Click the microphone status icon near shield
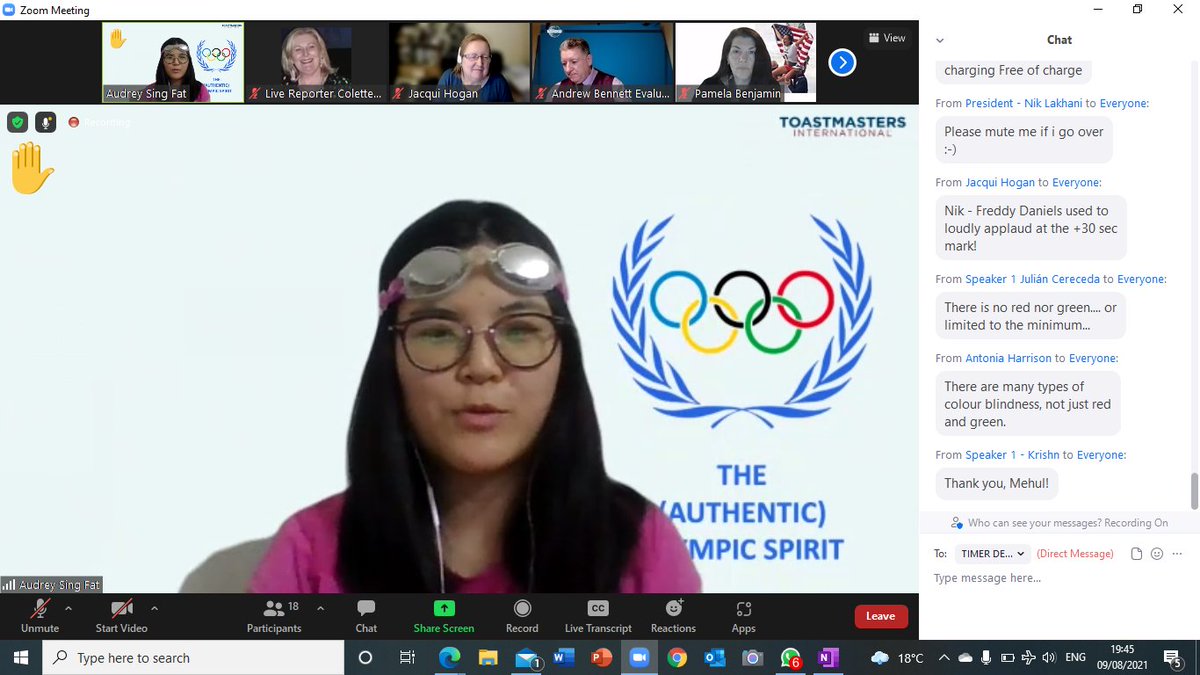Viewport: 1200px width, 675px height. [45, 122]
